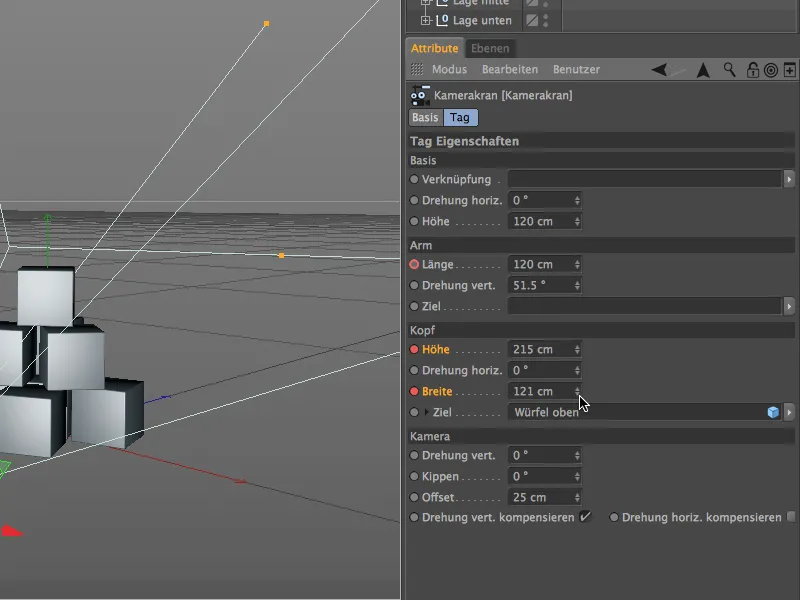Viewport: 800px width, 600px height.
Task: Click the Lage unten null object icon
Action: coord(442,20)
